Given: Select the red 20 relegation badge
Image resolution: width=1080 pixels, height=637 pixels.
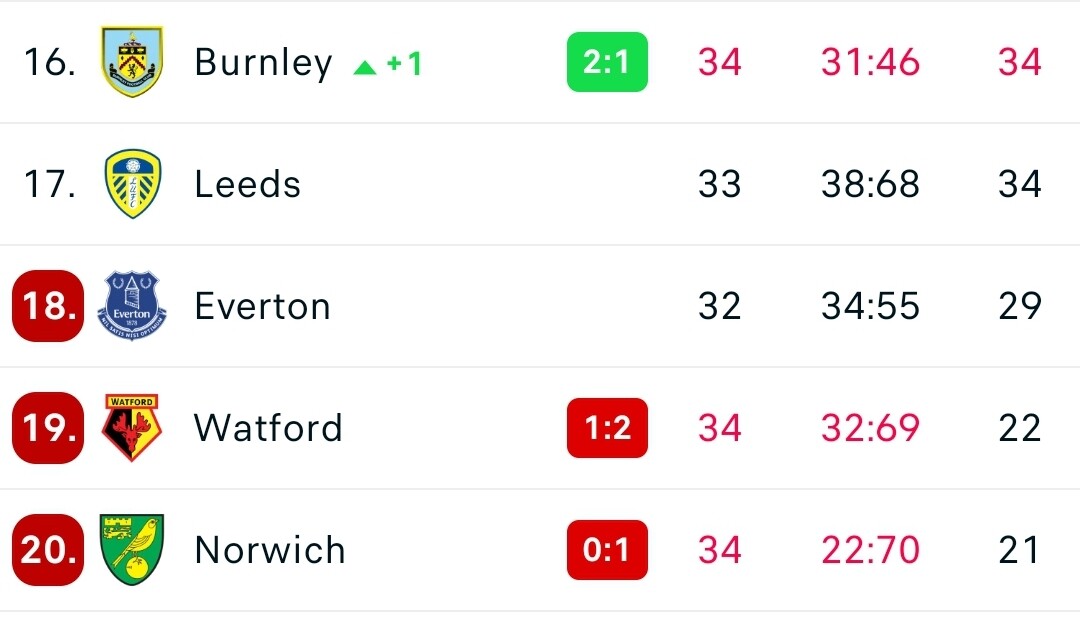Looking at the screenshot, I should [x=48, y=550].
